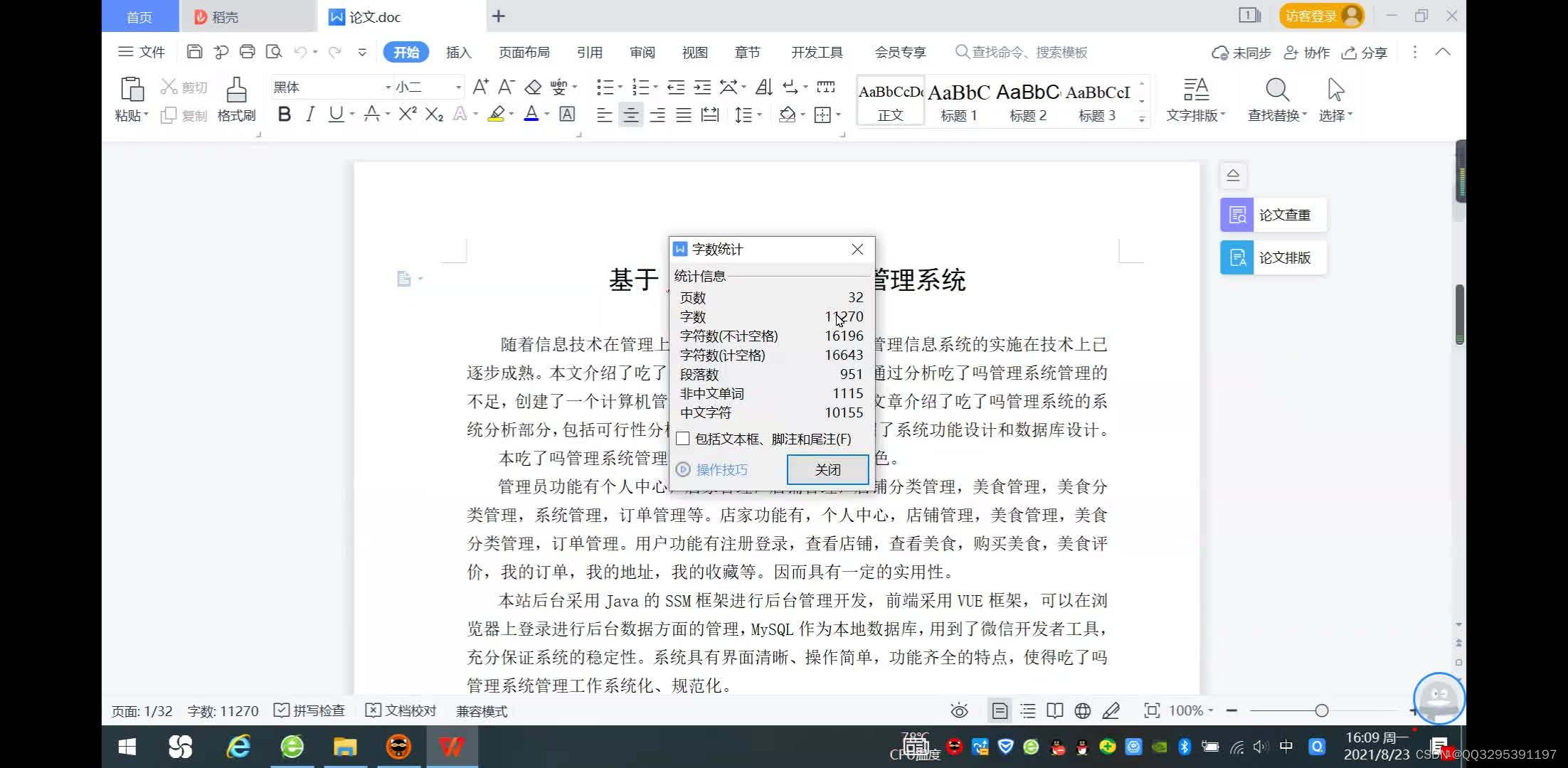The width and height of the screenshot is (1568, 768).
Task: Click the shading paint bucket icon
Action: 787,115
